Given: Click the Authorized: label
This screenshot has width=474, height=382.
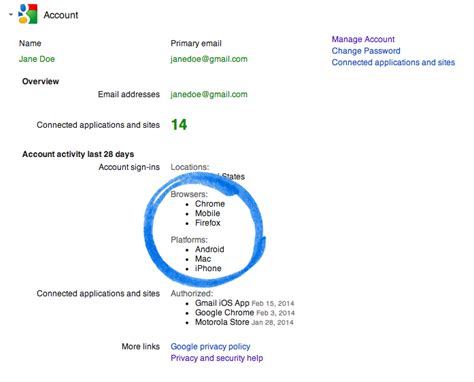Looking at the screenshot, I should 192,294.
